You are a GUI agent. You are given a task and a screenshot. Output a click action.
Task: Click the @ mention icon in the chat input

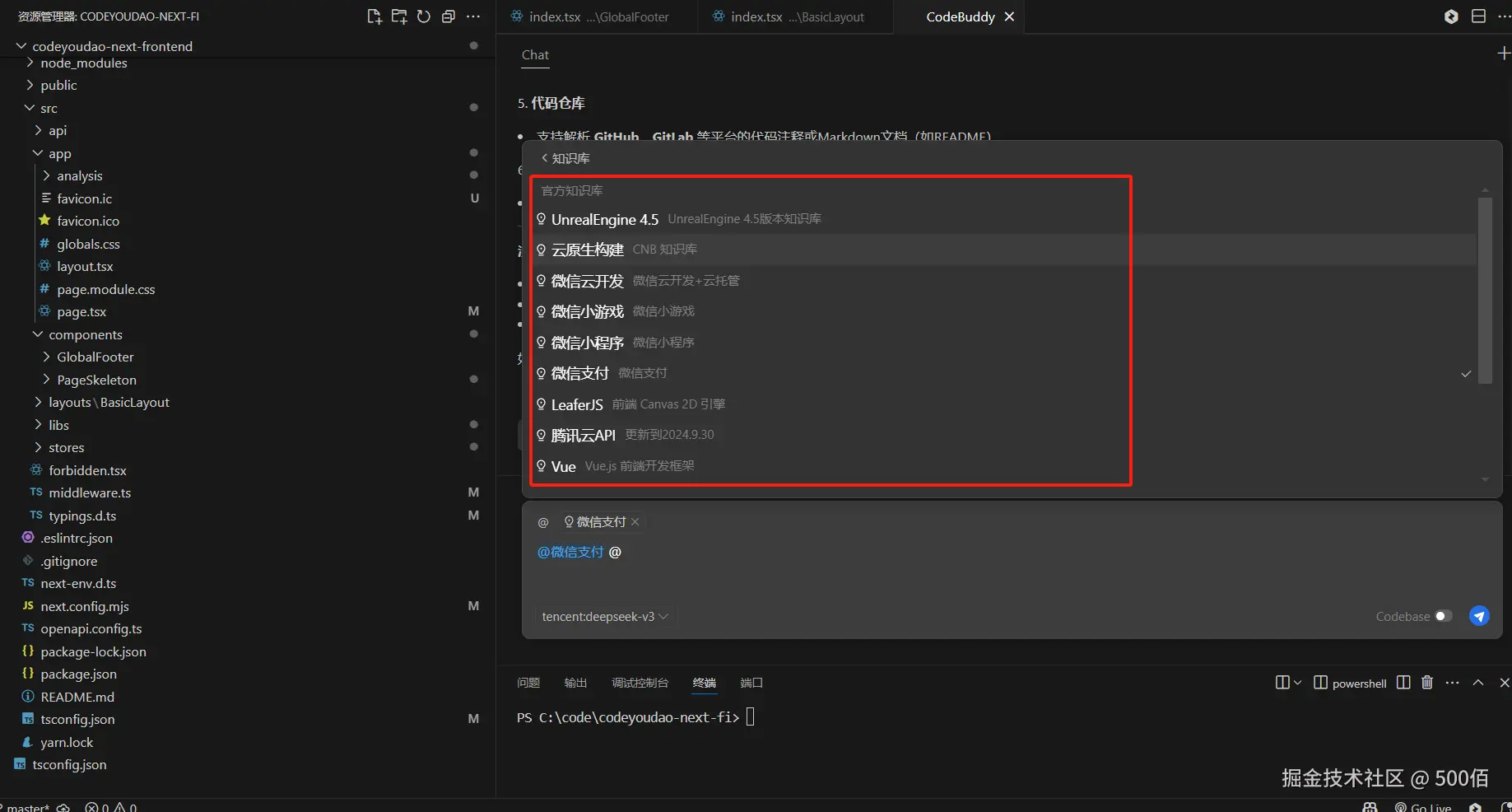543,522
